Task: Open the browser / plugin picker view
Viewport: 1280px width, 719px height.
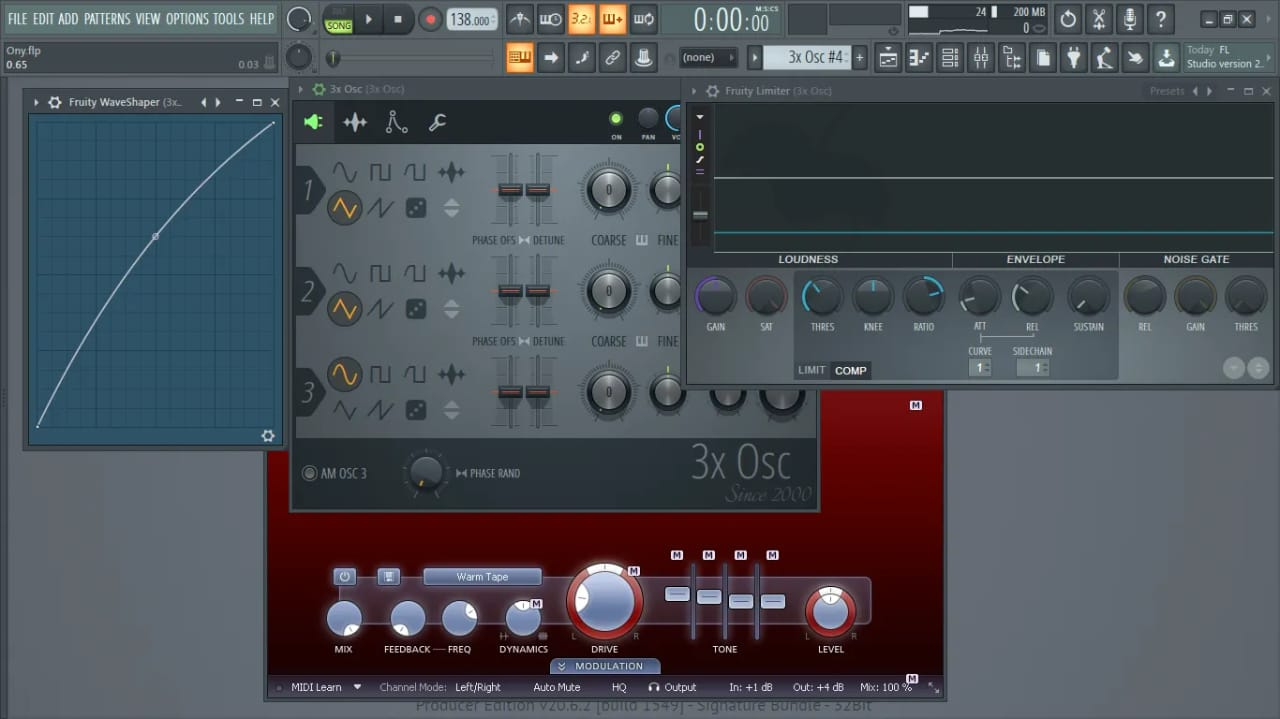Action: (1012, 58)
